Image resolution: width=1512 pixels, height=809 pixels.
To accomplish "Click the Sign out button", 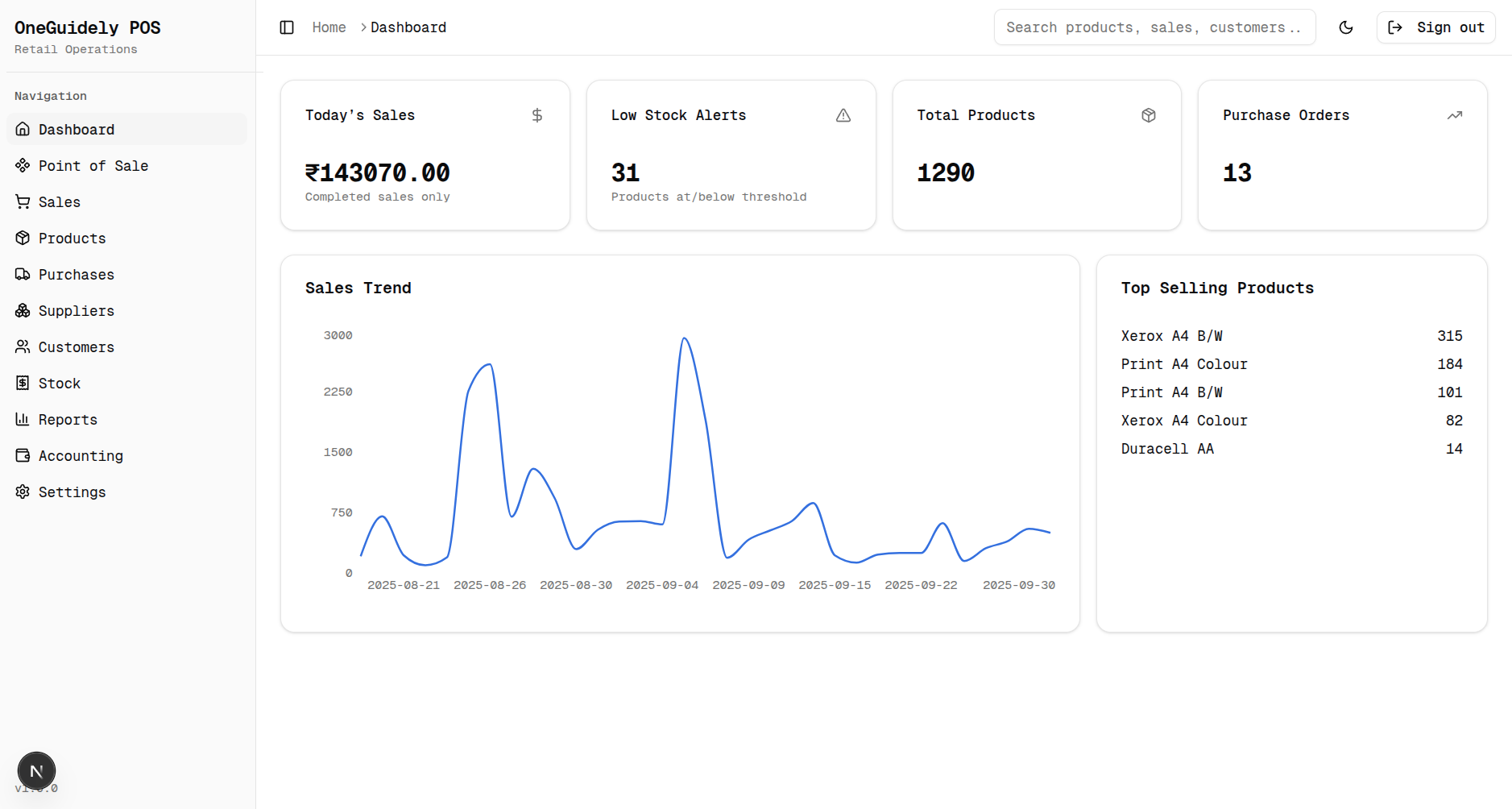I will pos(1435,27).
